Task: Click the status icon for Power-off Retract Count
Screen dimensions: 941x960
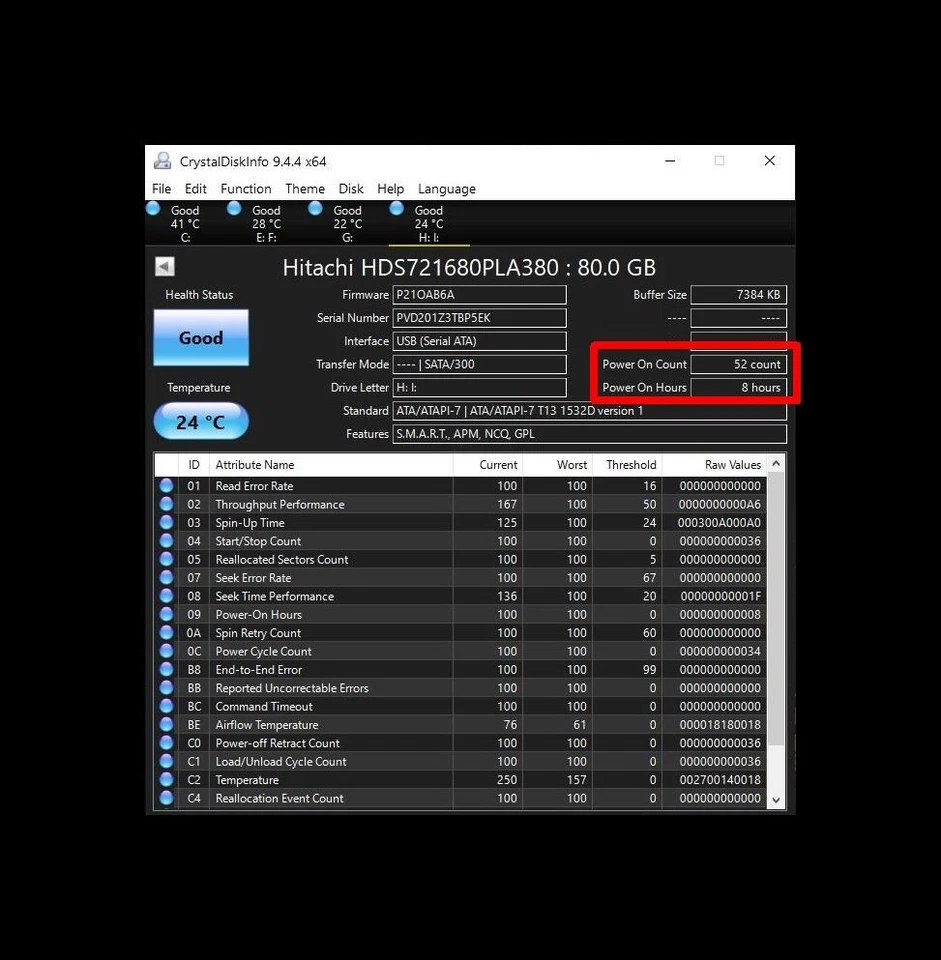Action: click(x=166, y=743)
